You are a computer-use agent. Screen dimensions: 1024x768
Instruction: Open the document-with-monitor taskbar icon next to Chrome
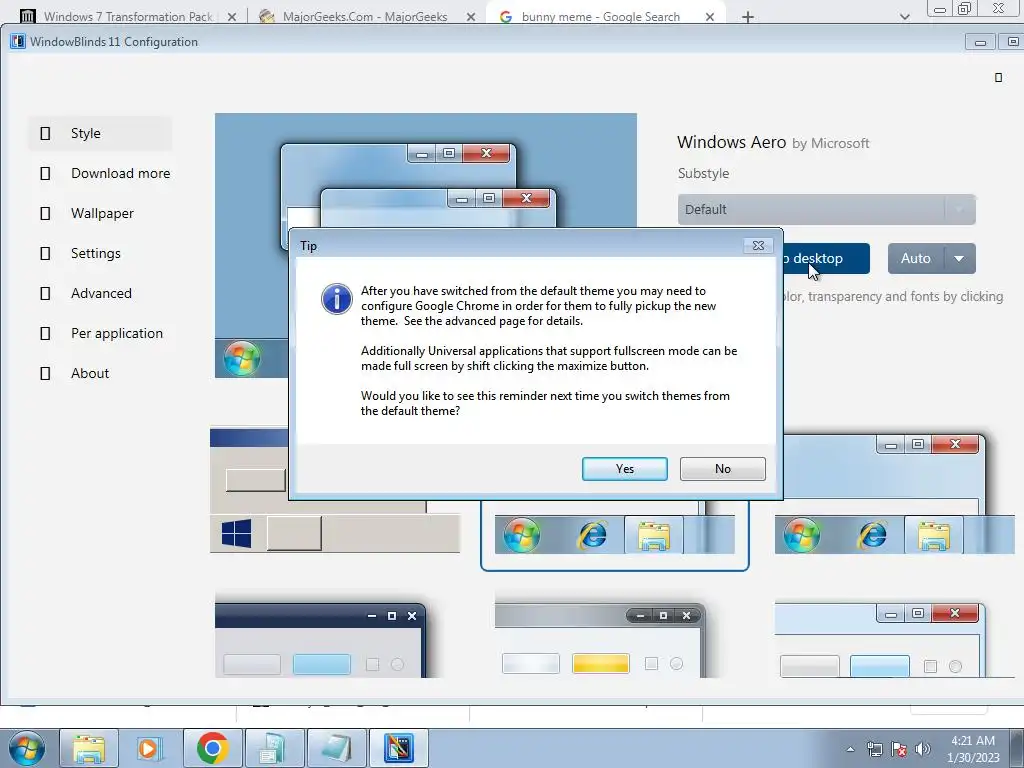coord(274,748)
